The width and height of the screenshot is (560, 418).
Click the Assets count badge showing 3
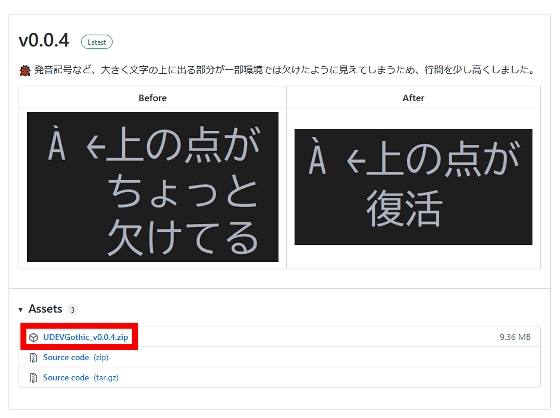tap(72, 310)
